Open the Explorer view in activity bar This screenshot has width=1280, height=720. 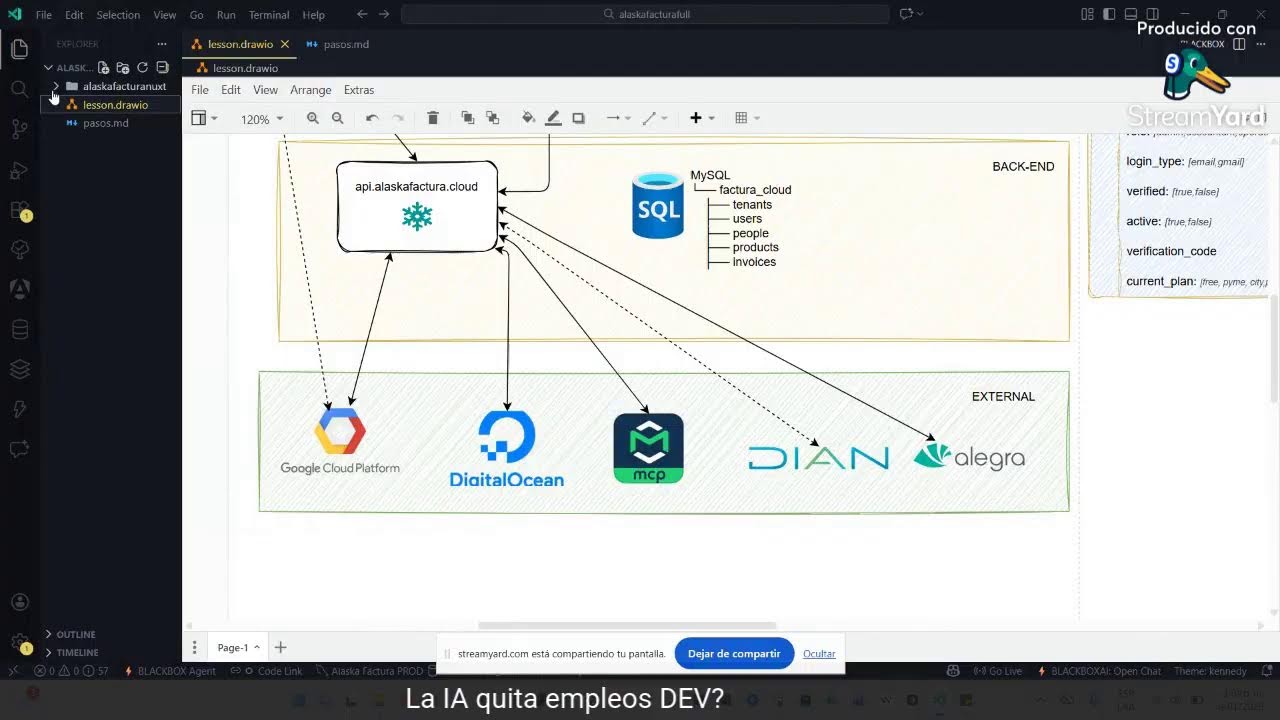coord(19,49)
